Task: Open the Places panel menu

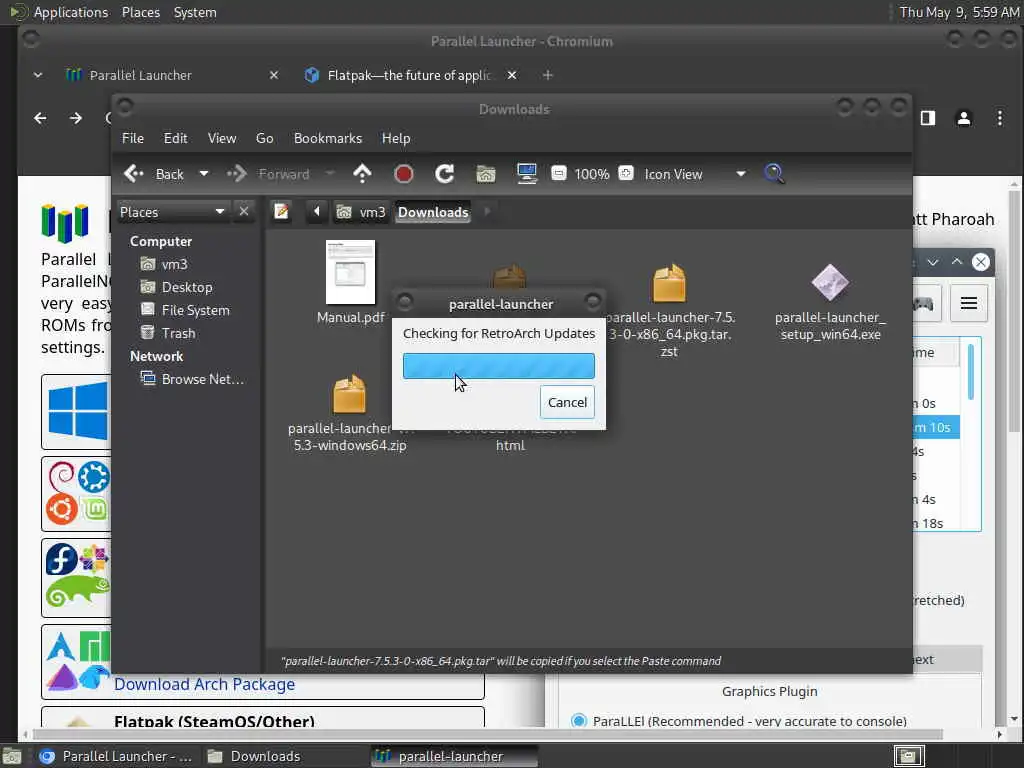Action: pos(140,12)
